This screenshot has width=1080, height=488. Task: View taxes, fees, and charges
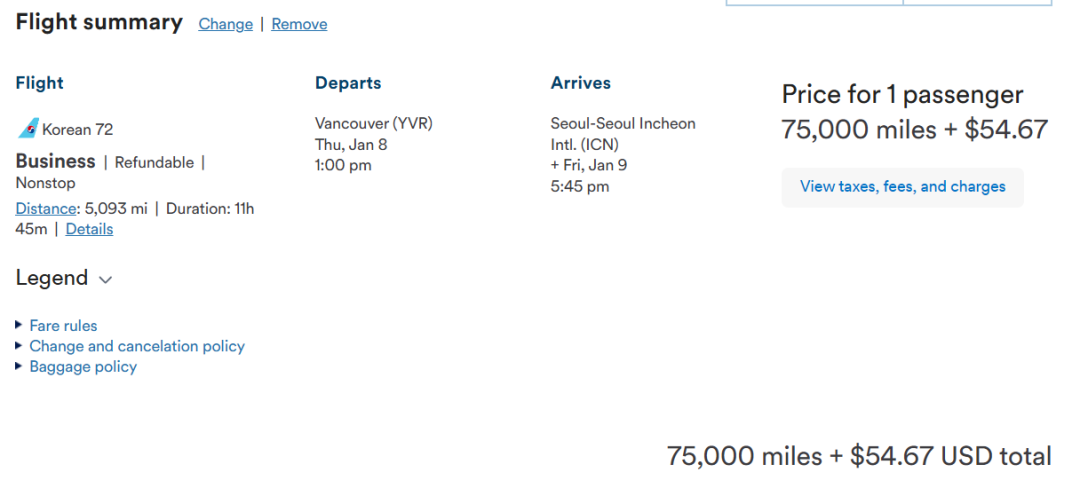click(x=902, y=187)
